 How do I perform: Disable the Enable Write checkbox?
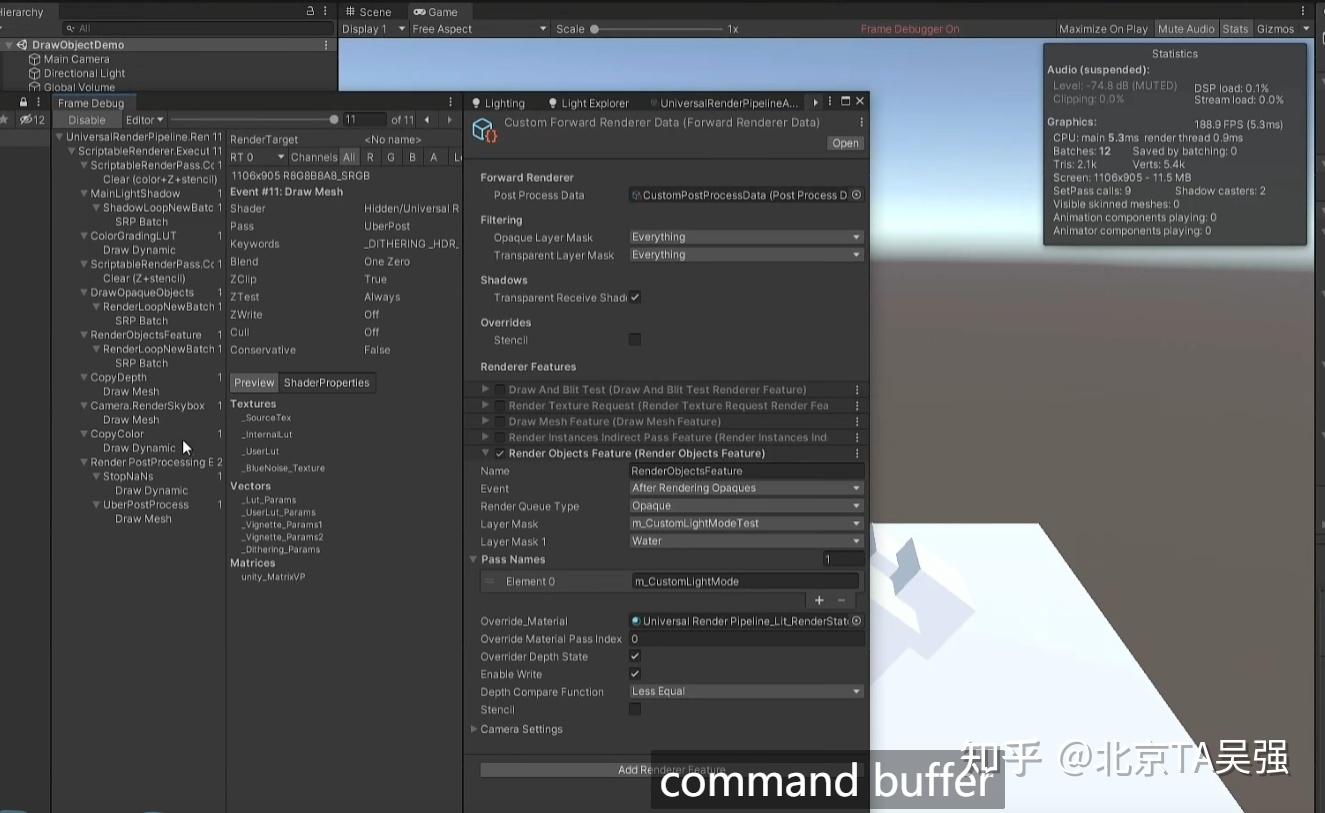click(x=635, y=673)
